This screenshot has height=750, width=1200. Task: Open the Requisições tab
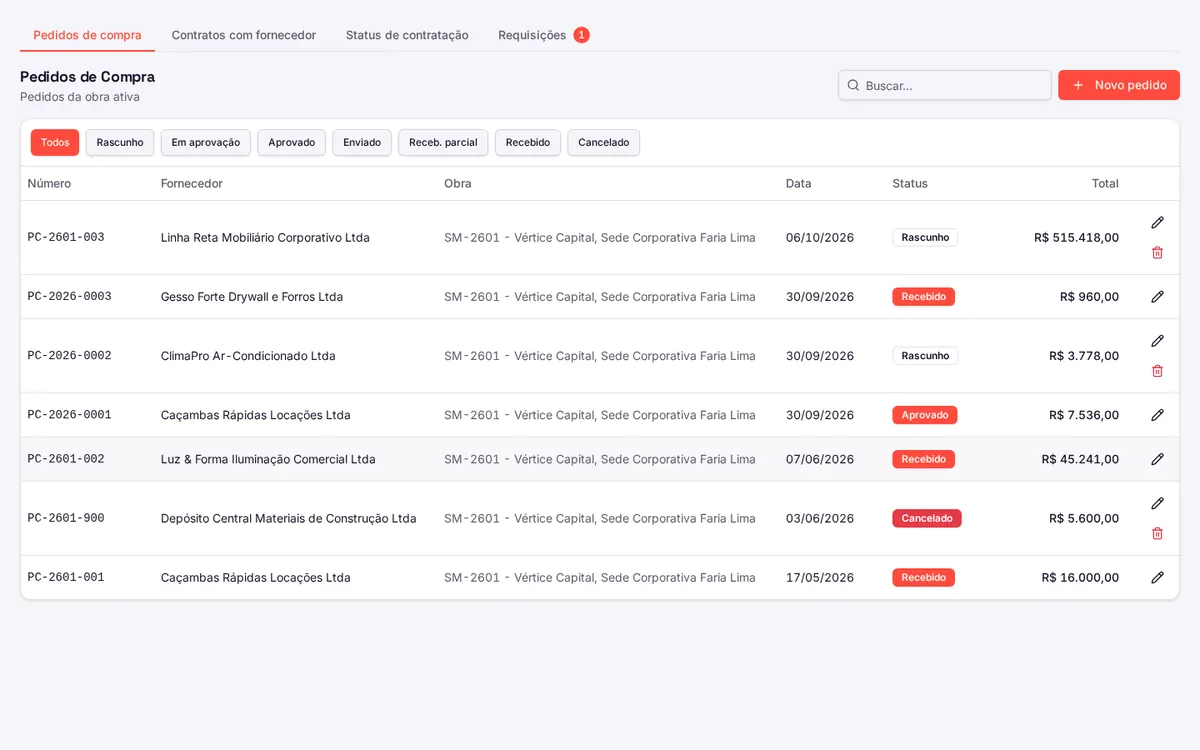543,35
